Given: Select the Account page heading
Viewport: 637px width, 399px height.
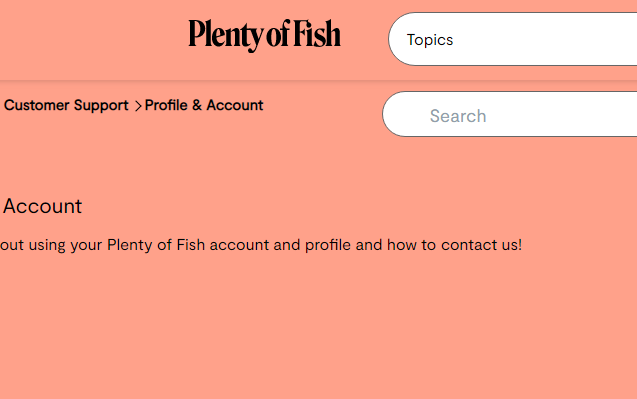Looking at the screenshot, I should [42, 206].
